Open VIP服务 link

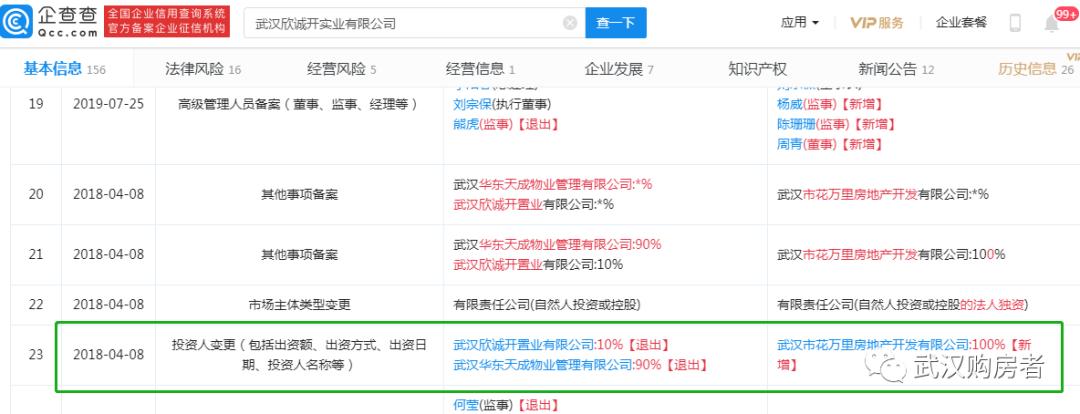pos(876,23)
